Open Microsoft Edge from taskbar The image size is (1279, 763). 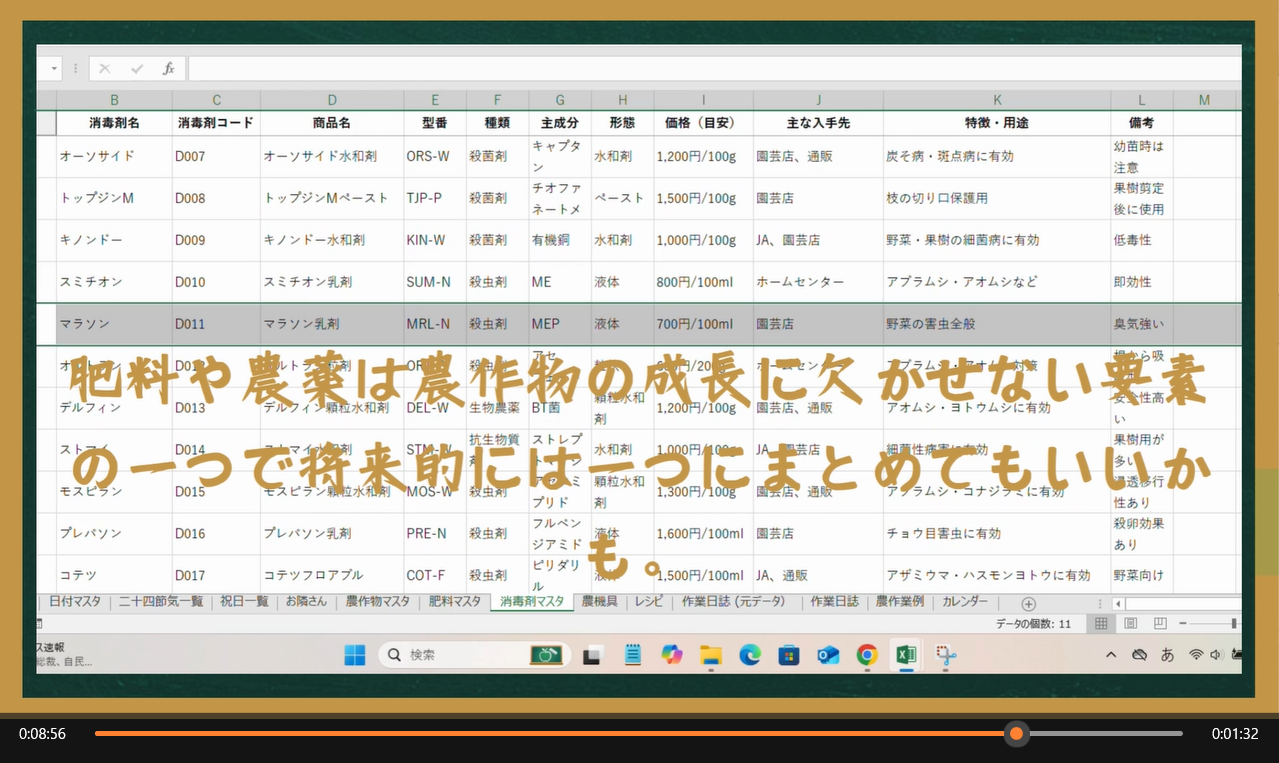[x=750, y=655]
